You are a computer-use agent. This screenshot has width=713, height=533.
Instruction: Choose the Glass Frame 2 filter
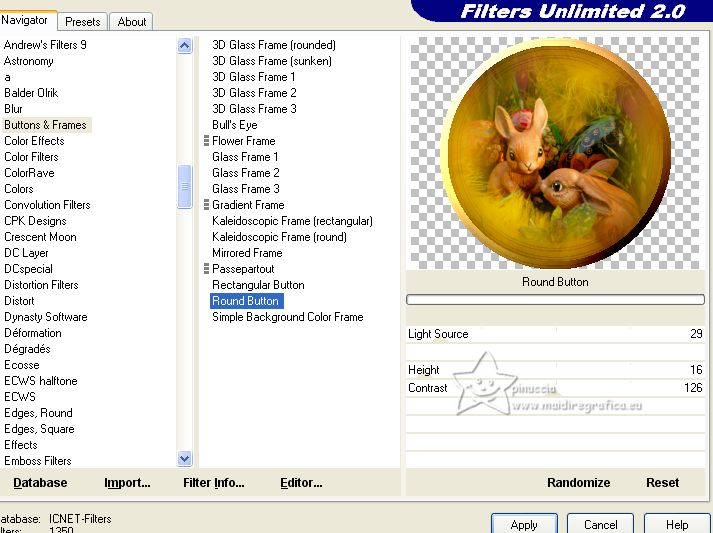tap(246, 173)
